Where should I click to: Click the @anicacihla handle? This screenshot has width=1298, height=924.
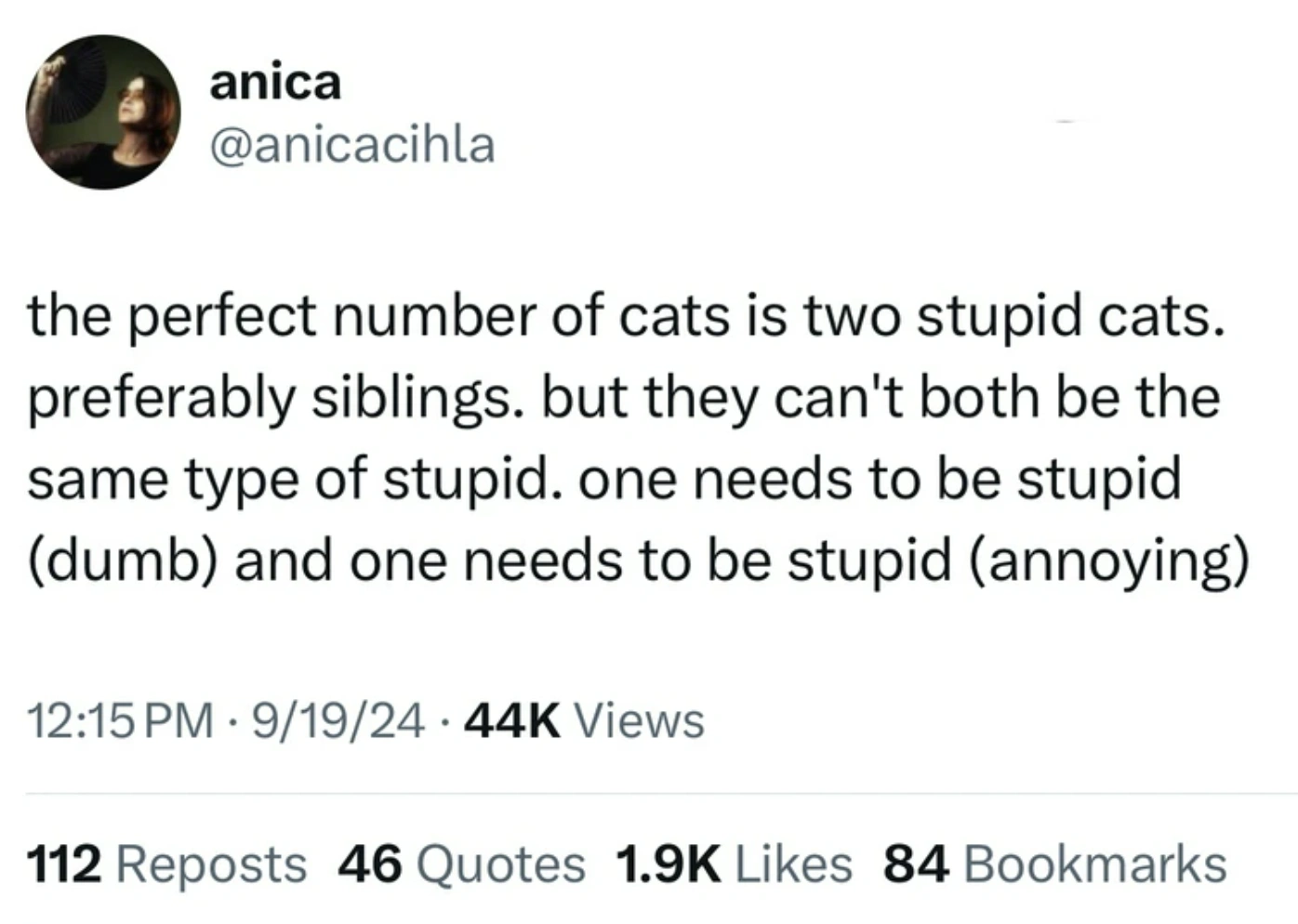pyautogui.click(x=351, y=144)
